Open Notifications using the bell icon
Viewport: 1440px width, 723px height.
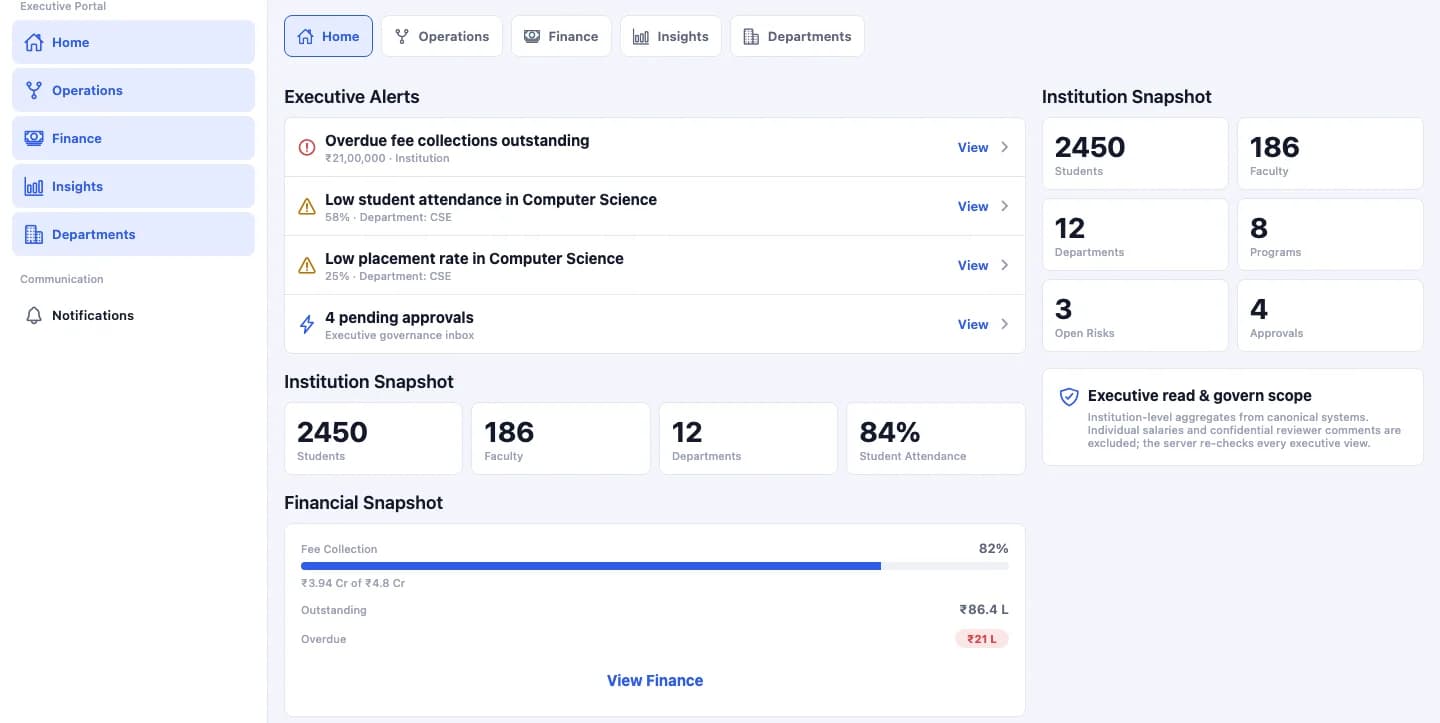(x=34, y=315)
